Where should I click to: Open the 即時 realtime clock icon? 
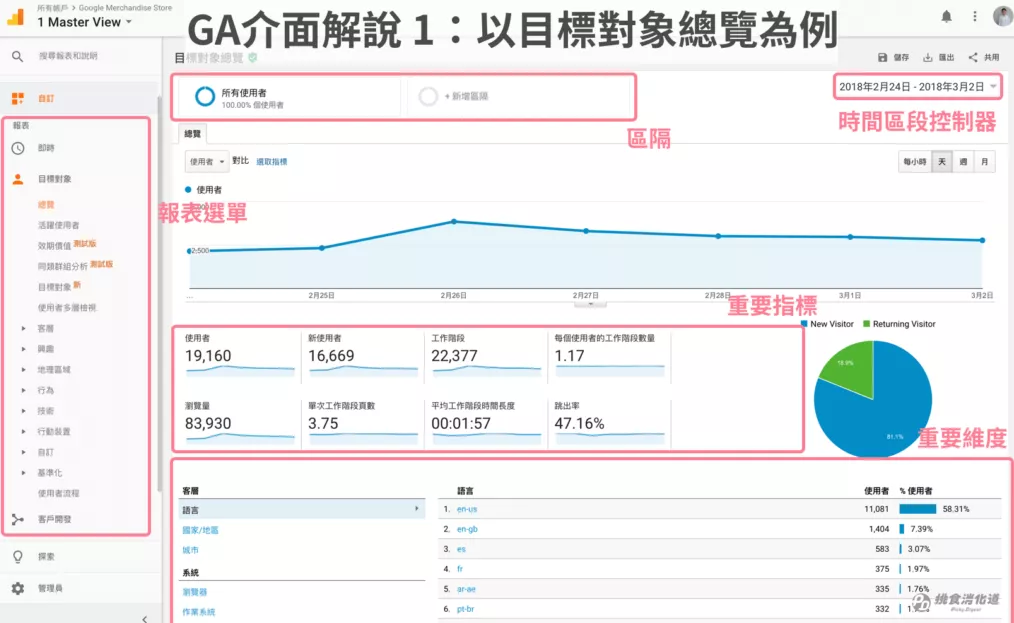pos(17,148)
